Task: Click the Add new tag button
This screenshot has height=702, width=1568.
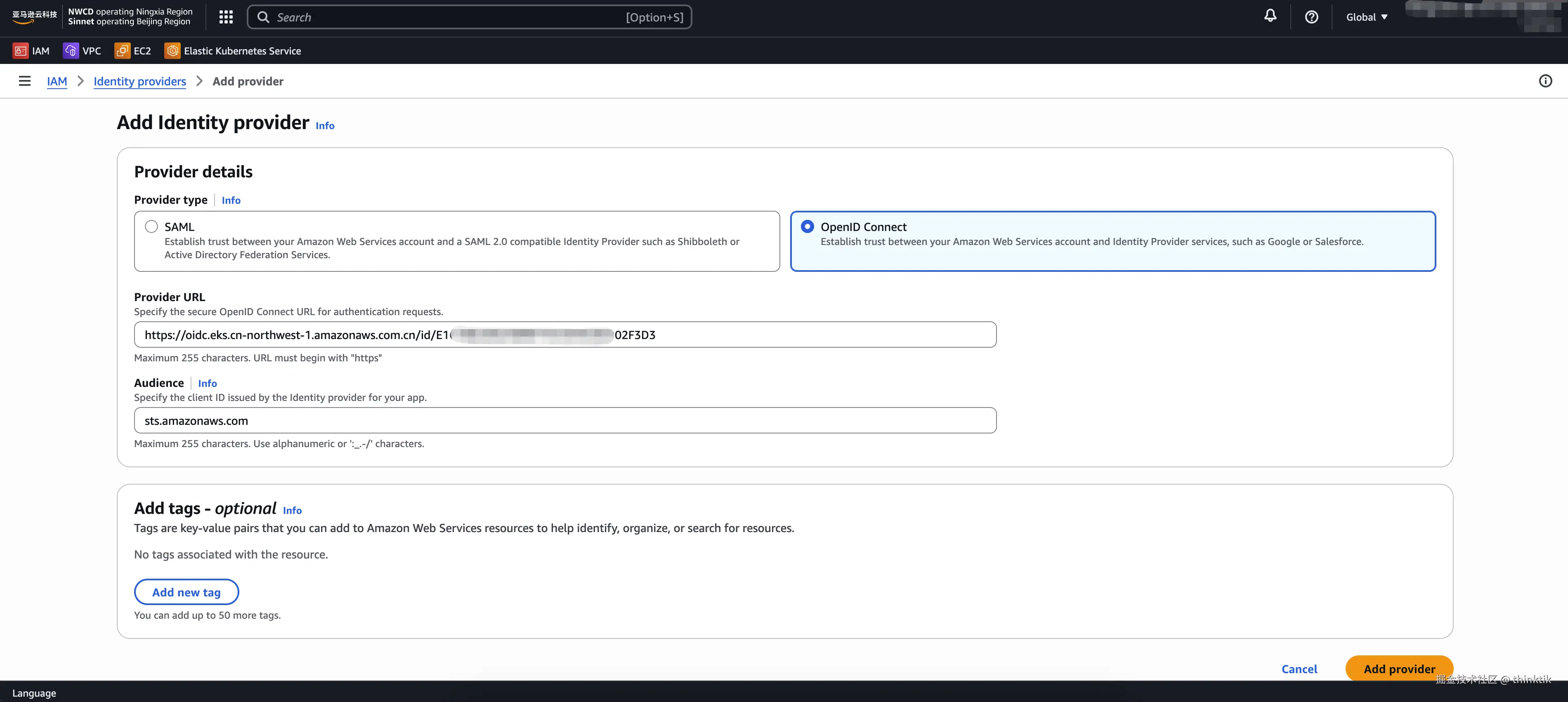Action: 186,592
